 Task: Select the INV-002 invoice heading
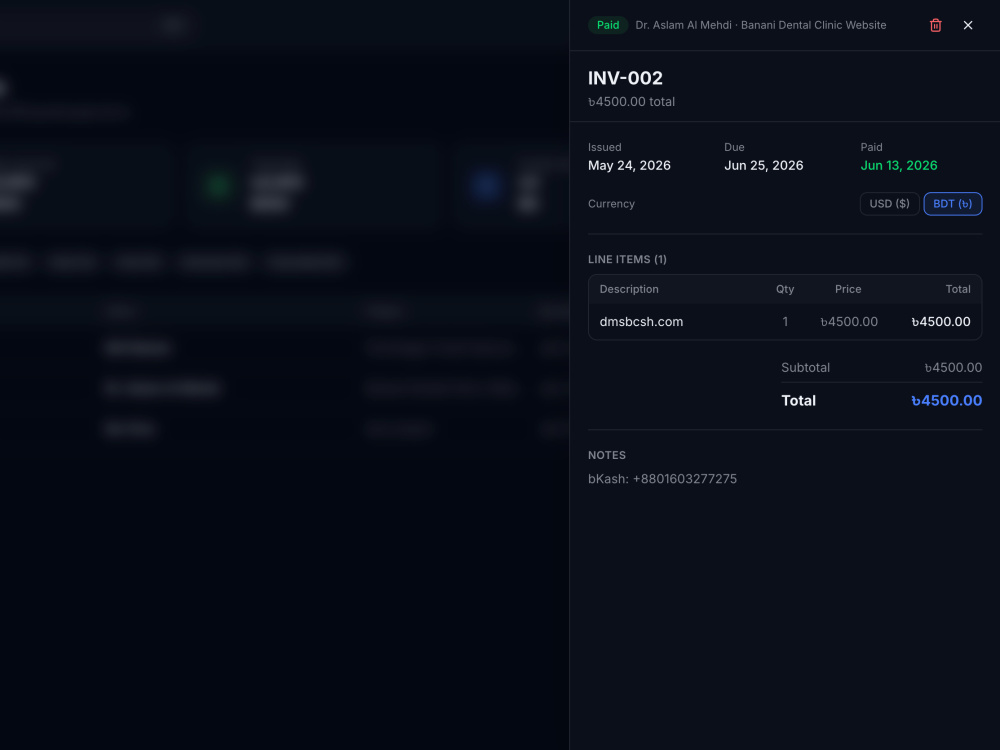(625, 78)
